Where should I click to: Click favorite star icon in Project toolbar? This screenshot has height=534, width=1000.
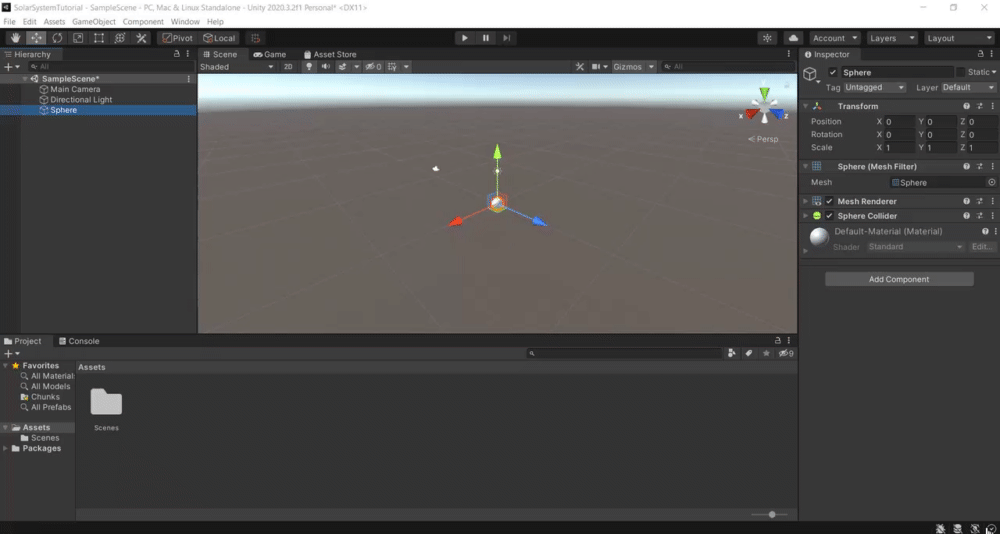point(767,353)
